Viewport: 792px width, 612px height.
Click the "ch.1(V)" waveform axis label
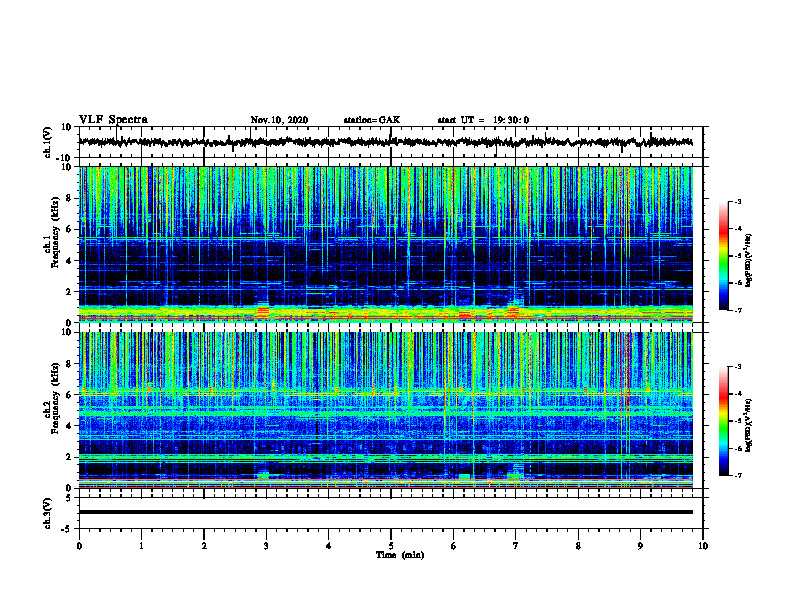click(47, 142)
